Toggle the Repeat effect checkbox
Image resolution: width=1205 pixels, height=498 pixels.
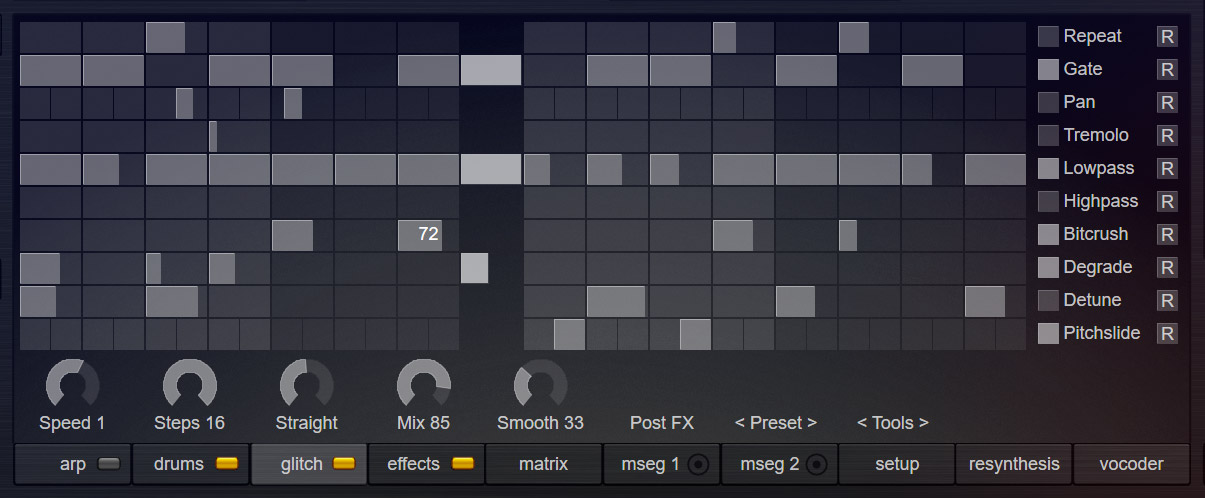tap(1047, 37)
